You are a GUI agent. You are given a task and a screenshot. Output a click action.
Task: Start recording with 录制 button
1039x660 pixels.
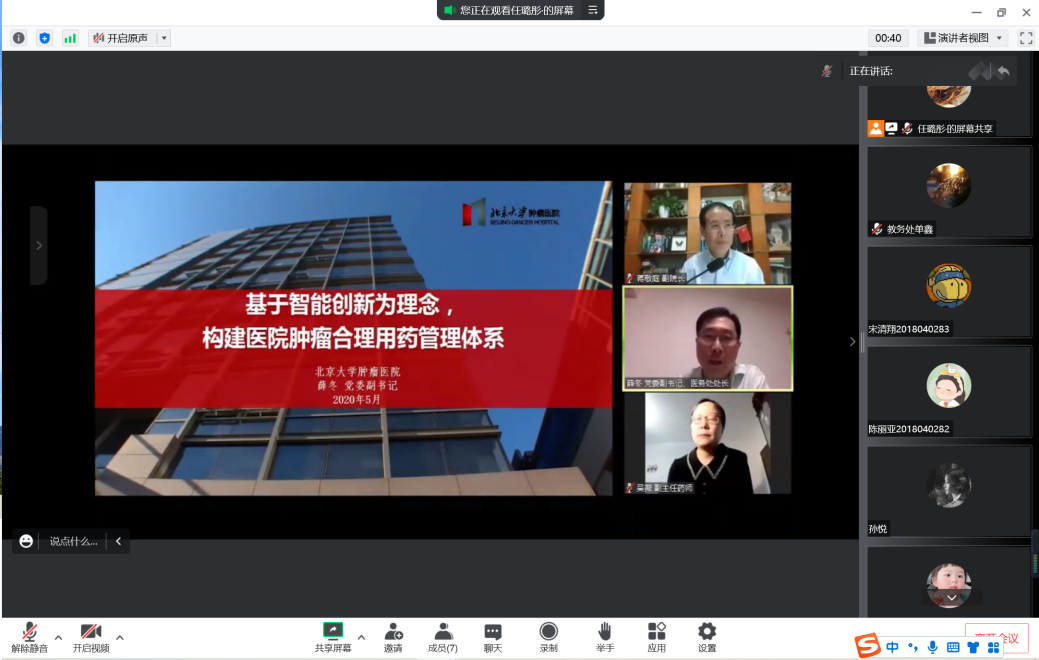[x=548, y=637]
